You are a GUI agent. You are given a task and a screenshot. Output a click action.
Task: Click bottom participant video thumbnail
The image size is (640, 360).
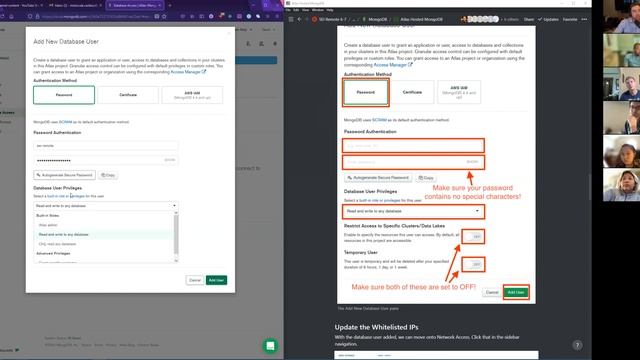(622, 184)
